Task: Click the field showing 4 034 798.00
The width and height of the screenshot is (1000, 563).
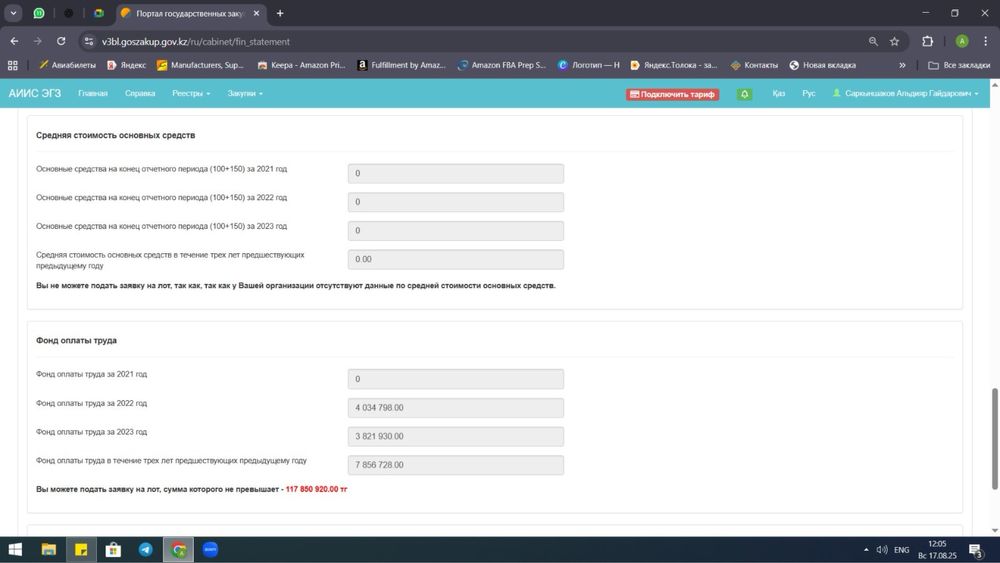Action: pyautogui.click(x=455, y=407)
